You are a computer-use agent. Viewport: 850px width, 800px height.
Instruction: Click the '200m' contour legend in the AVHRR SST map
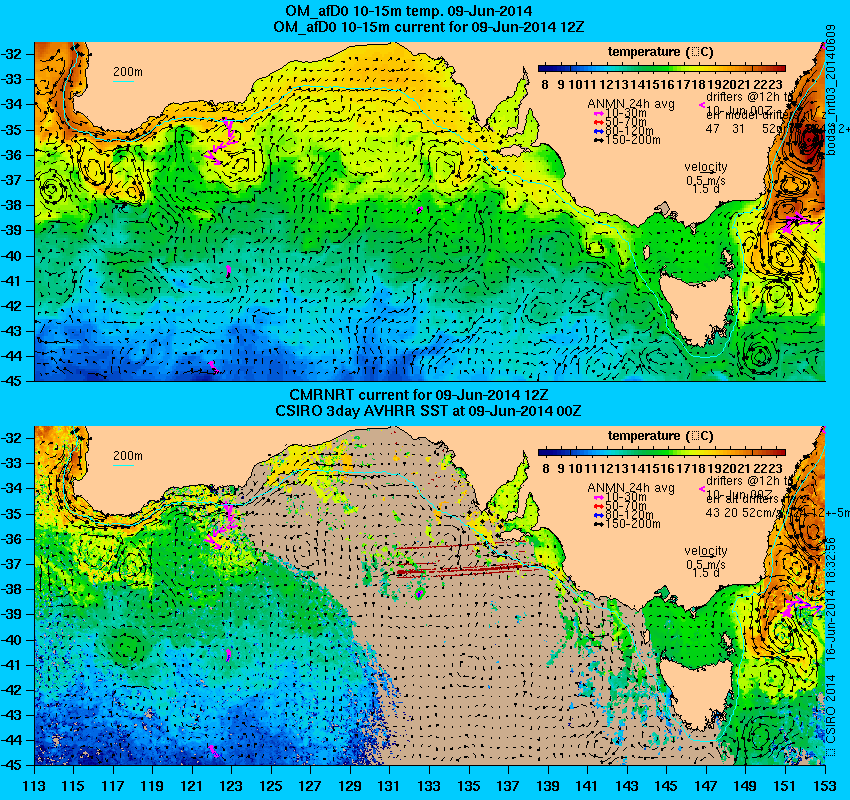click(127, 459)
